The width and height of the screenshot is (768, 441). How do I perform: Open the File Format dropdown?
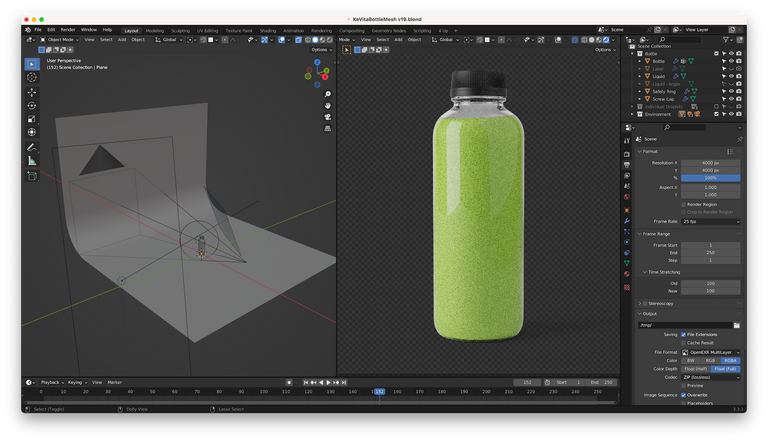pos(711,352)
